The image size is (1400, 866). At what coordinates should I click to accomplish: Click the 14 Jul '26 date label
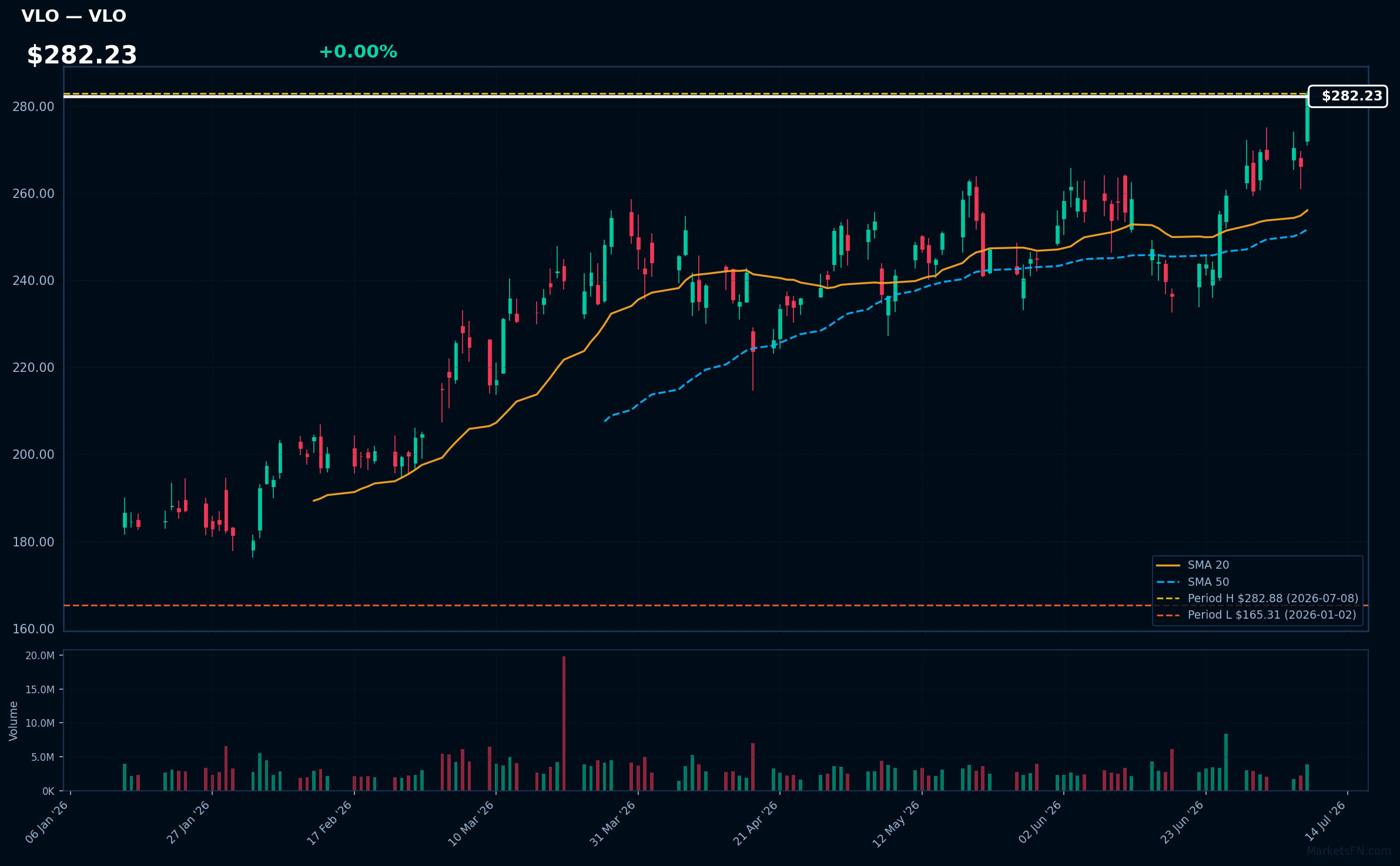[1325, 821]
